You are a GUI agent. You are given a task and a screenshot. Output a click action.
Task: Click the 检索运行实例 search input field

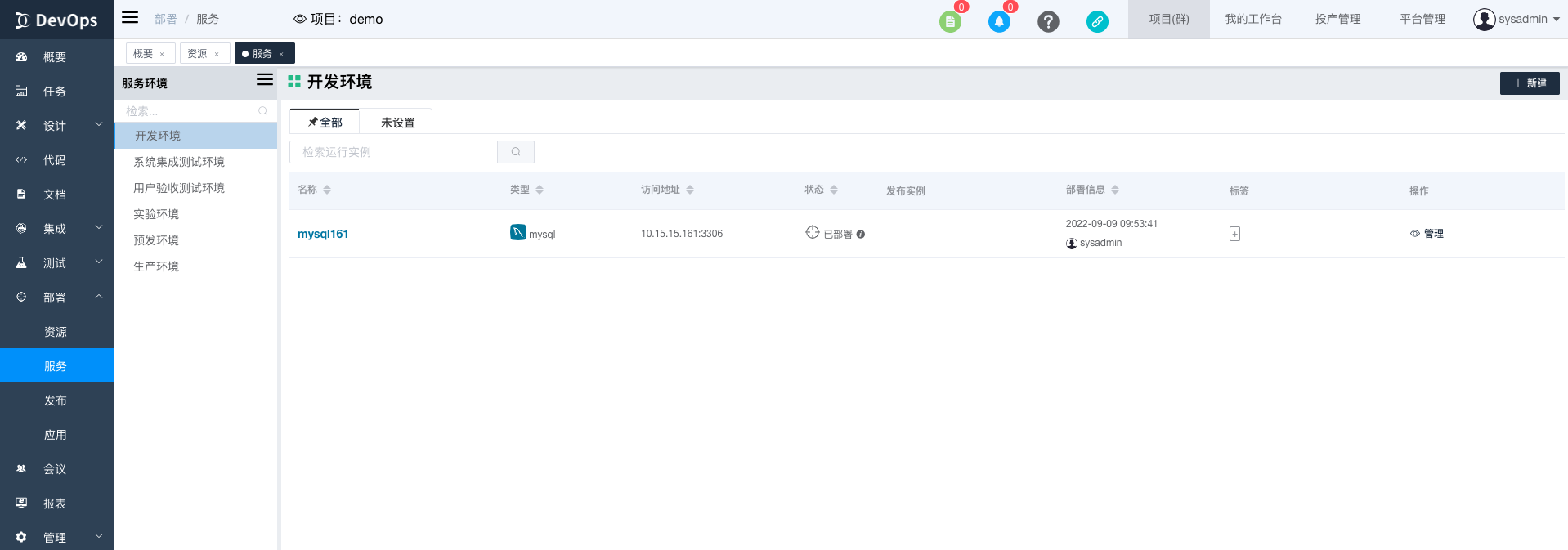(393, 152)
